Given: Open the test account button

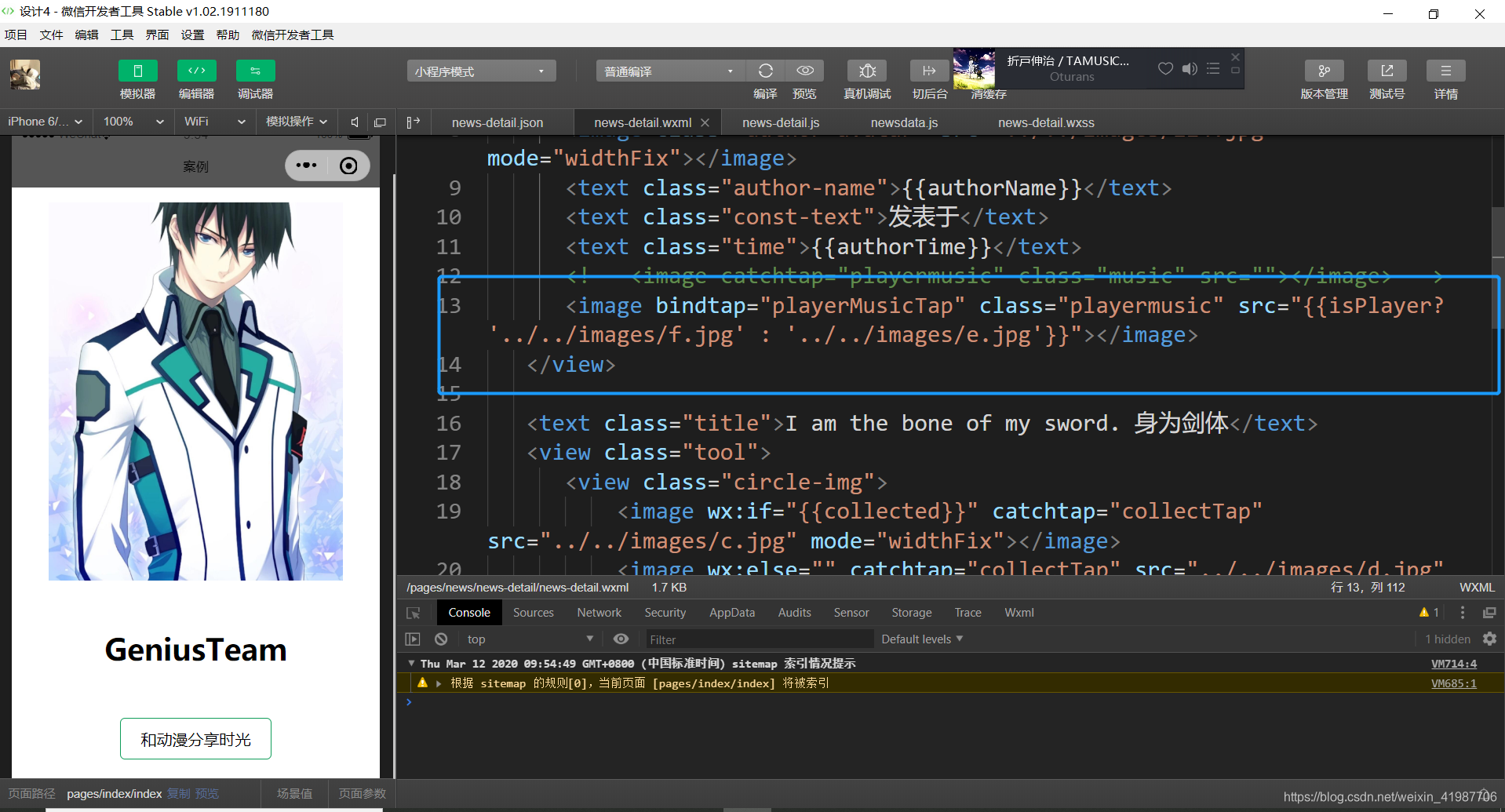Looking at the screenshot, I should tap(1387, 71).
